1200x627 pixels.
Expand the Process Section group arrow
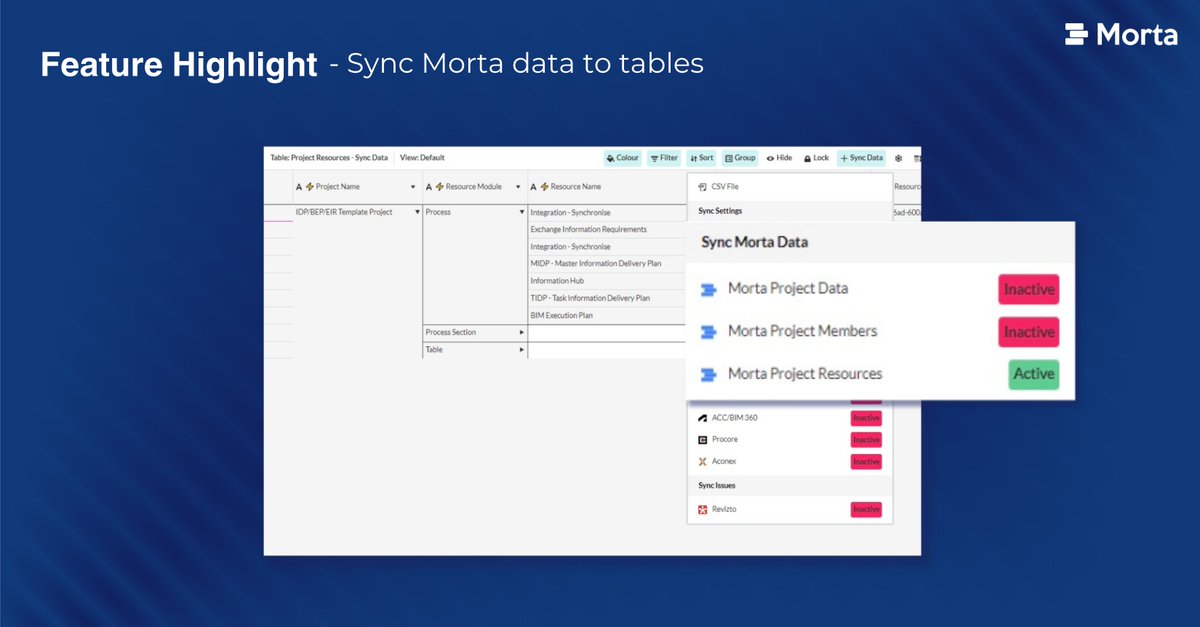[521, 332]
